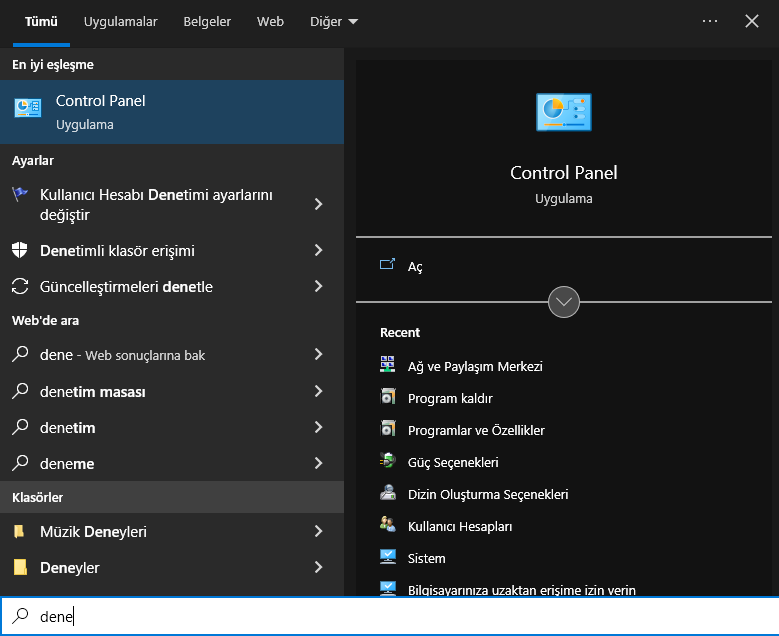Viewport: 779px width, 636px height.
Task: Click Aç to open Control Panel
Action: [x=415, y=267]
